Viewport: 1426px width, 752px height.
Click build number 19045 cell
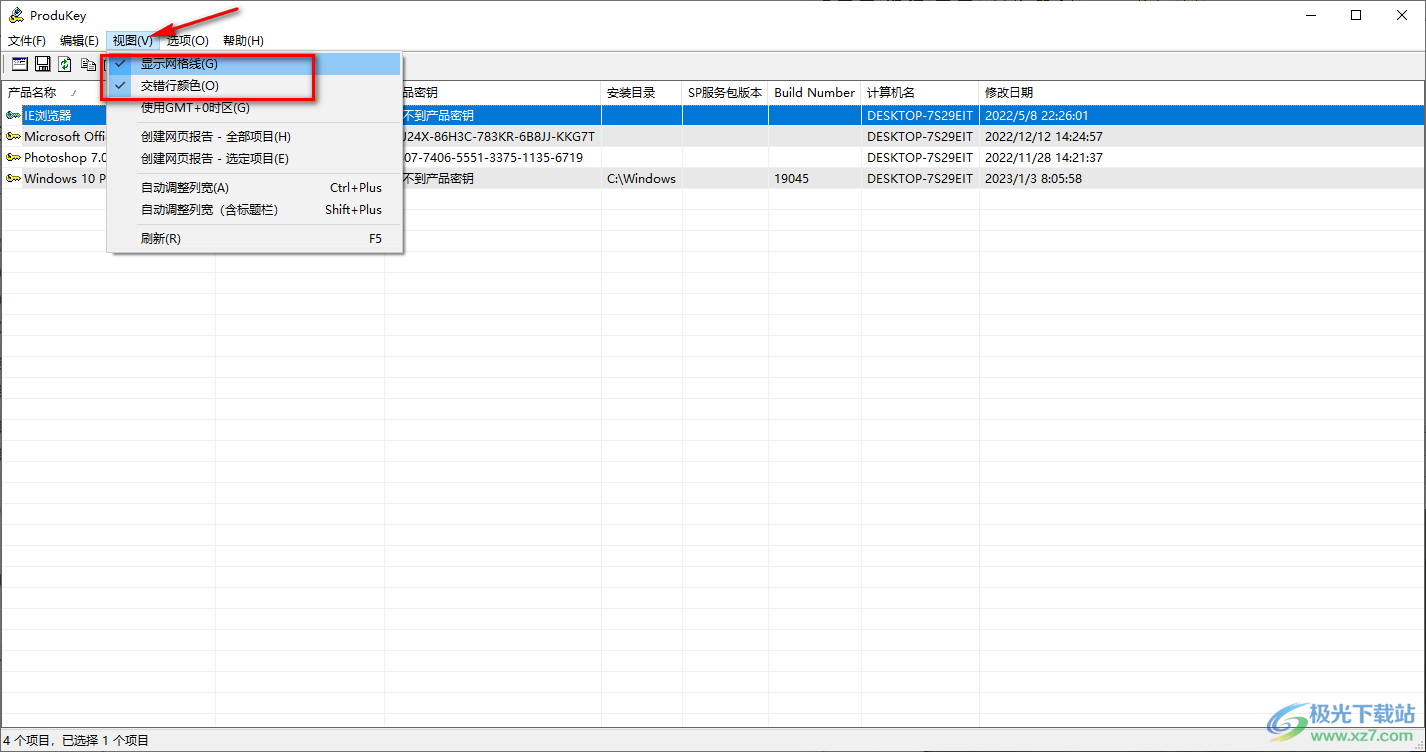pos(791,178)
